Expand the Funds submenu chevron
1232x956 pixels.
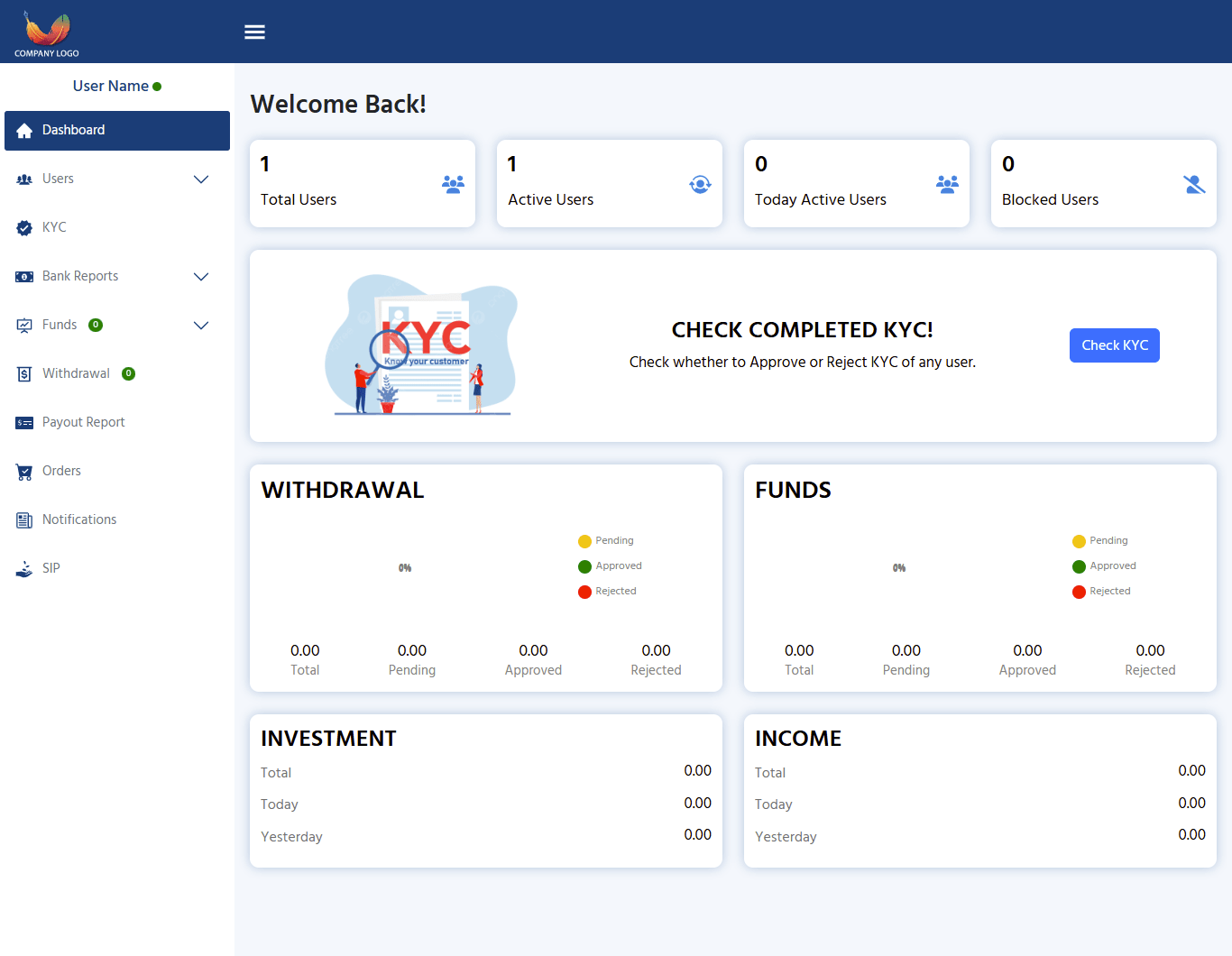point(201,326)
